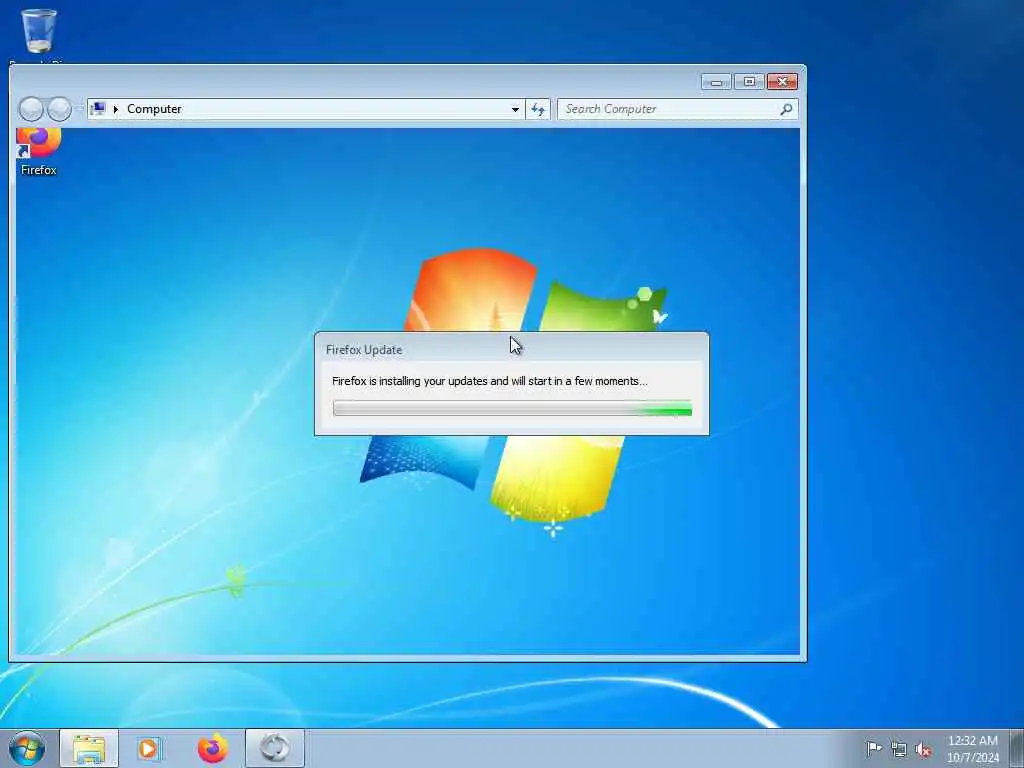Open Windows Explorer from the taskbar
The width and height of the screenshot is (1024, 768).
point(89,748)
